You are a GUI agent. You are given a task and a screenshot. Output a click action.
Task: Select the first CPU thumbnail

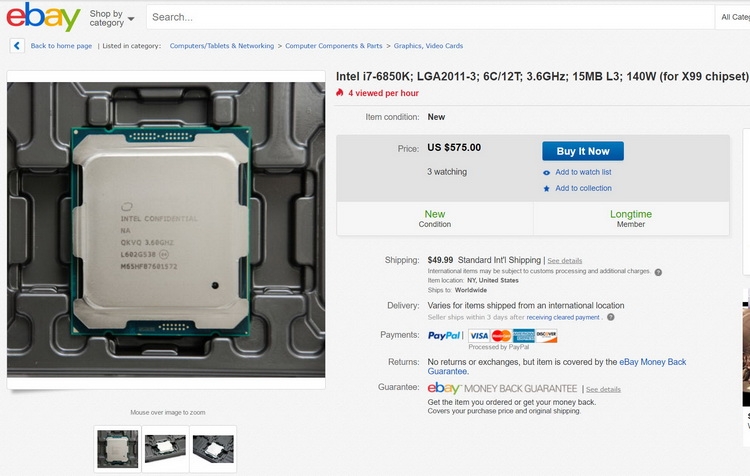[118, 449]
